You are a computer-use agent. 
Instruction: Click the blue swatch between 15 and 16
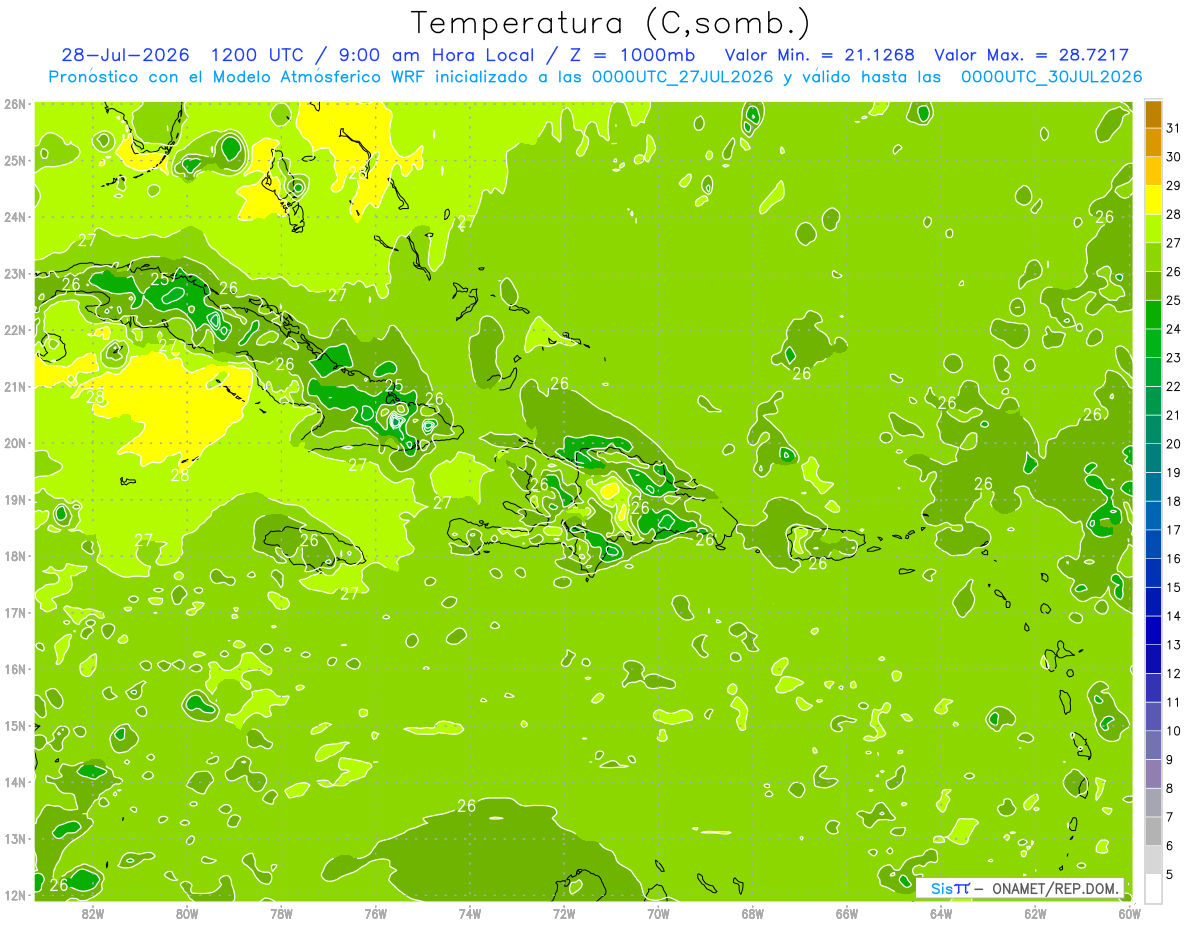(x=1153, y=573)
